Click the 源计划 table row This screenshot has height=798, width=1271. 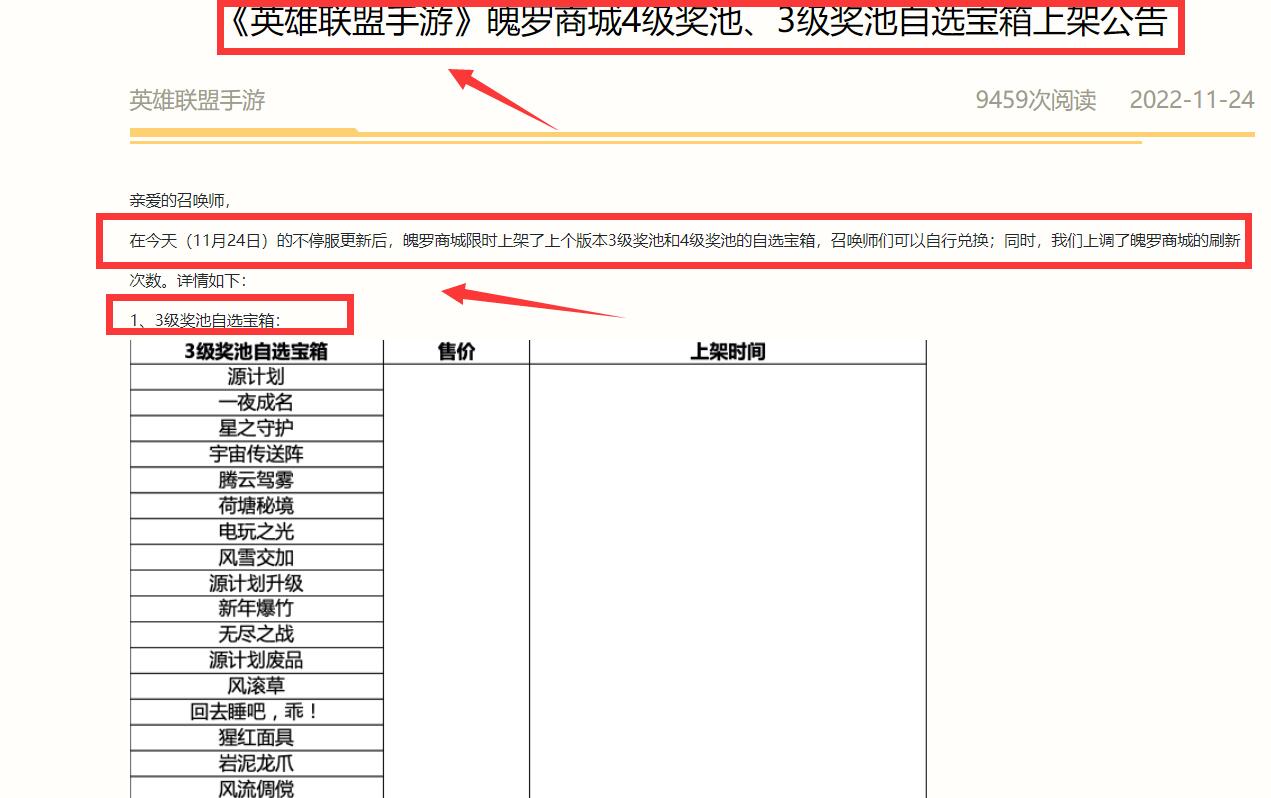(x=256, y=377)
